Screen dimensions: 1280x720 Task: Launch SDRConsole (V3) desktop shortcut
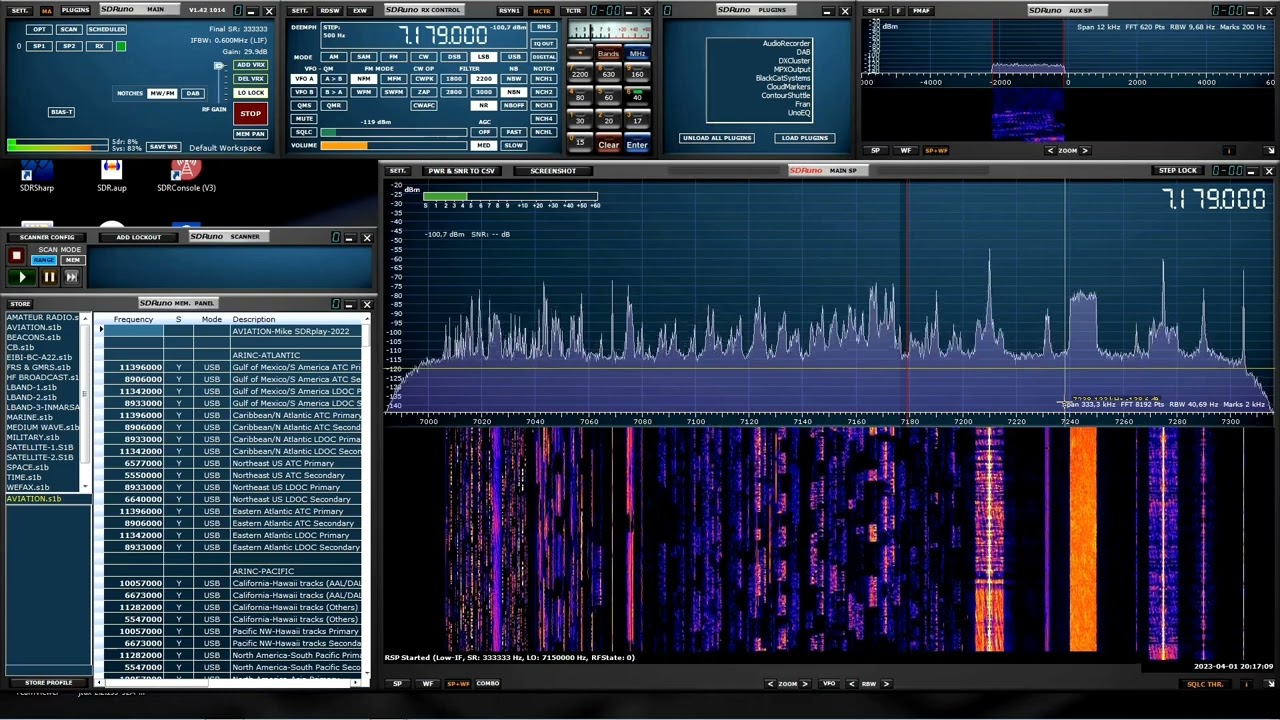(x=186, y=177)
